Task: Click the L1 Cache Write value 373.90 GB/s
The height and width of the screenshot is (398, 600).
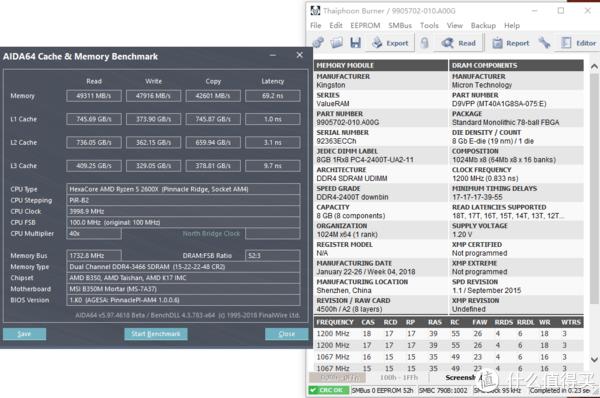Action: [153, 119]
